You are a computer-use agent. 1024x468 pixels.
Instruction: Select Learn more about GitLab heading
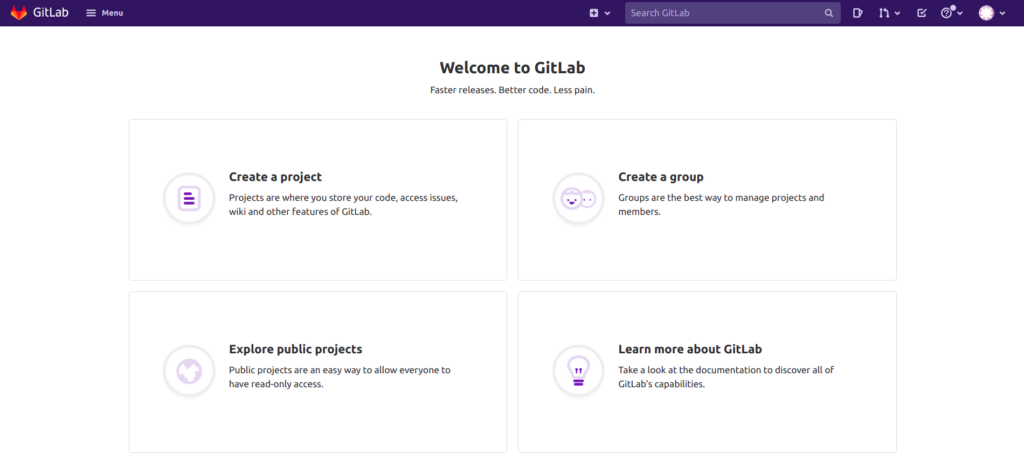(690, 349)
